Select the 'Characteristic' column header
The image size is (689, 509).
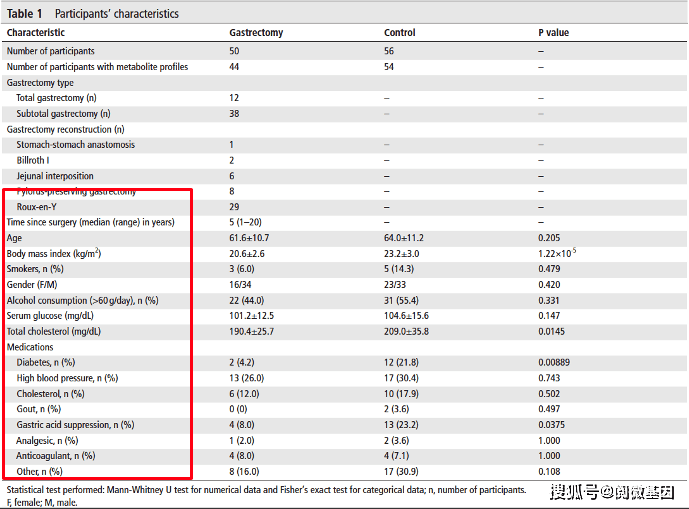[x=39, y=33]
